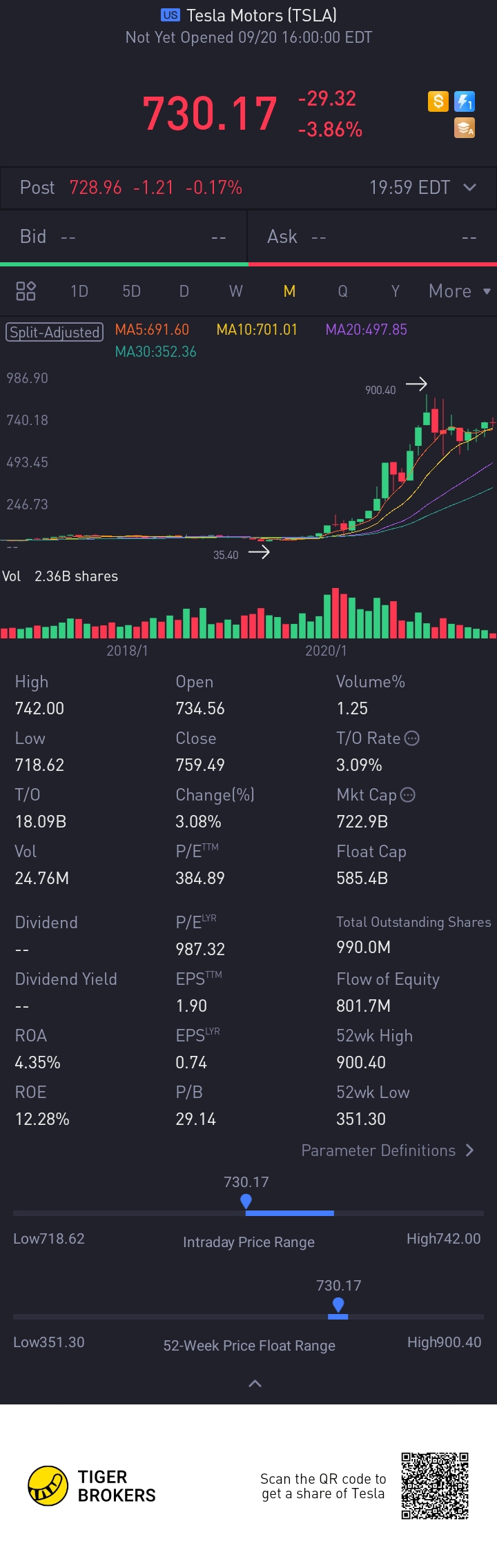The height and width of the screenshot is (1568, 497).
Task: Switch to the Q quarterly chart tab
Action: (x=342, y=291)
